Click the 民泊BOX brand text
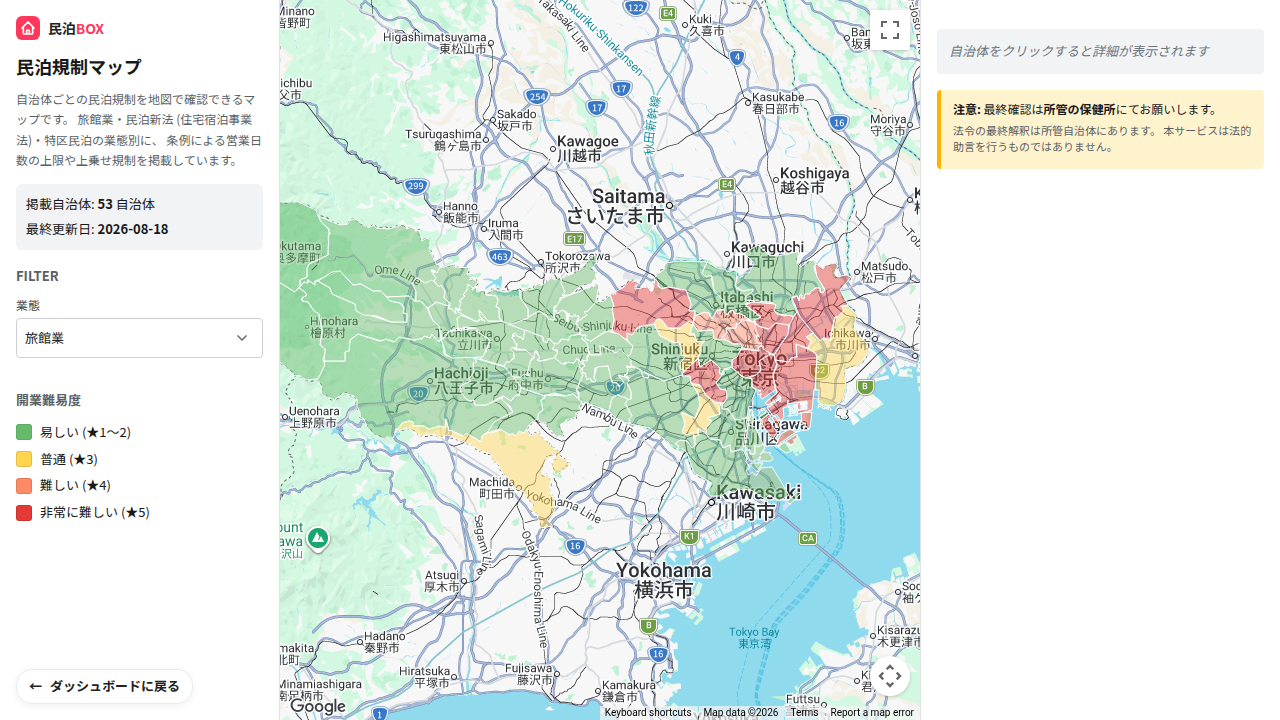 [x=76, y=28]
